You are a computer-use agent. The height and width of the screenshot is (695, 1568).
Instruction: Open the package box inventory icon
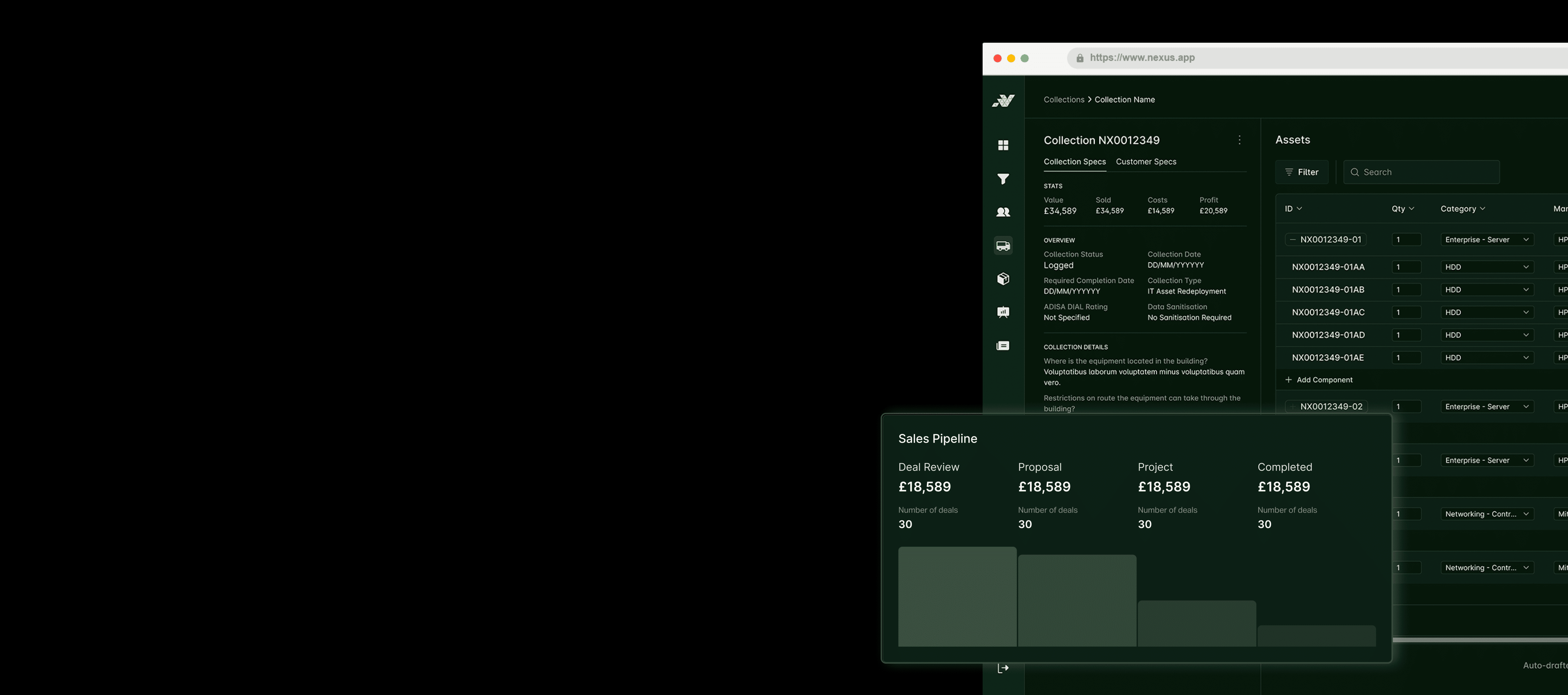(x=1003, y=279)
